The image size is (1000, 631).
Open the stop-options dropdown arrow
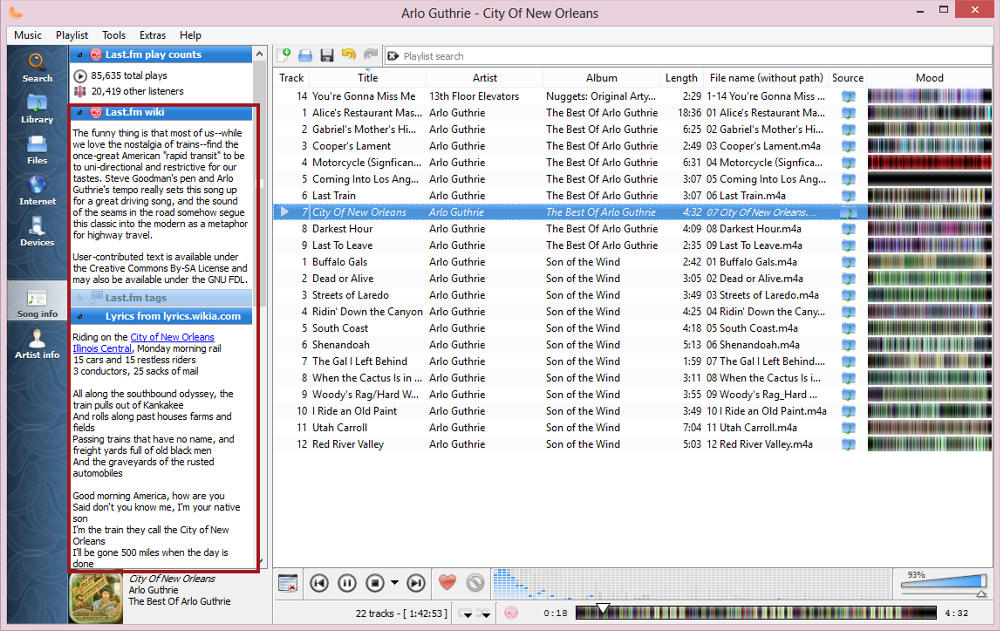coord(395,583)
